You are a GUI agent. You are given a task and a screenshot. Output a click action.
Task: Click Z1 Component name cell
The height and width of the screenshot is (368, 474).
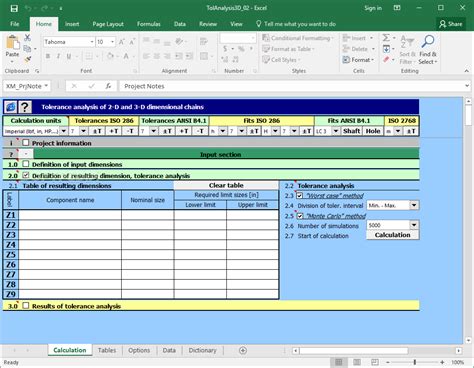(70, 215)
